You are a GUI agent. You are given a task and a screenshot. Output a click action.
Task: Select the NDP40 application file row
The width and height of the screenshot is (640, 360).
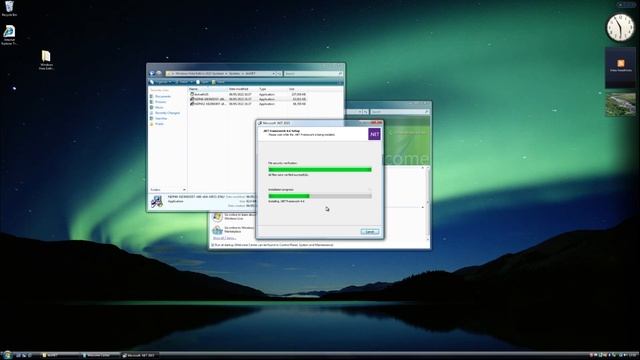point(248,99)
